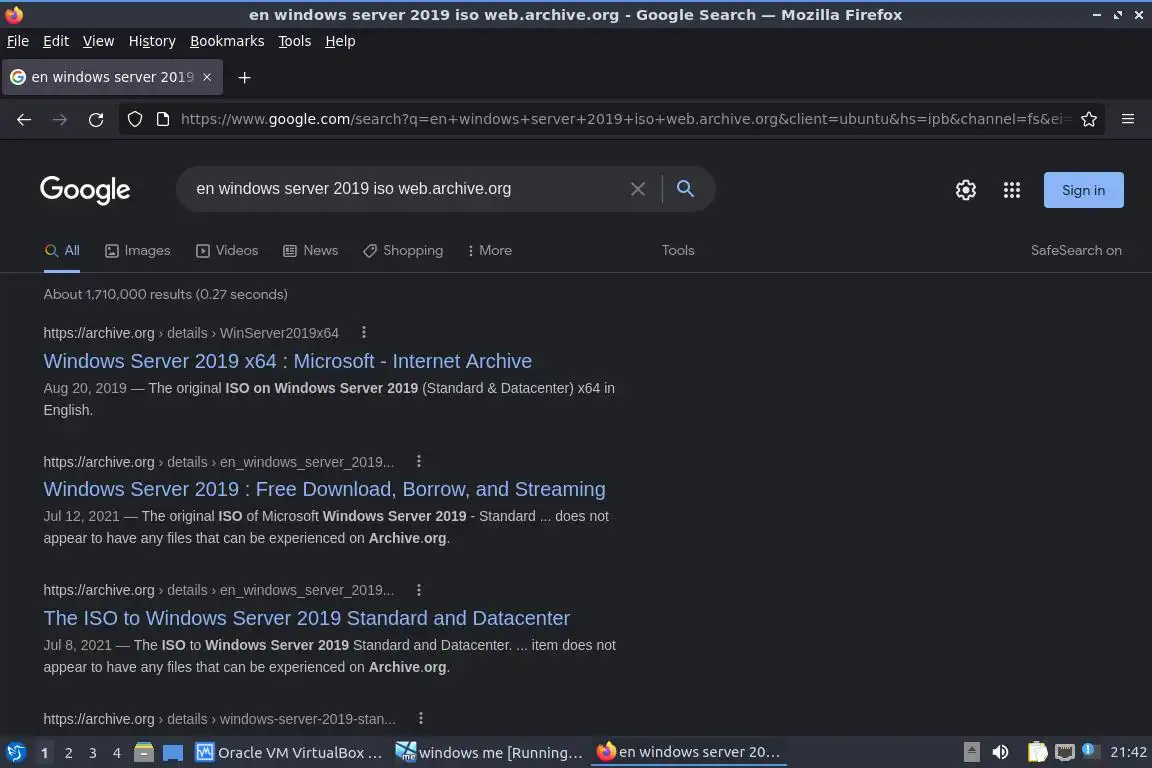The height and width of the screenshot is (768, 1152).
Task: Switch to the Images search tab
Action: tap(137, 251)
